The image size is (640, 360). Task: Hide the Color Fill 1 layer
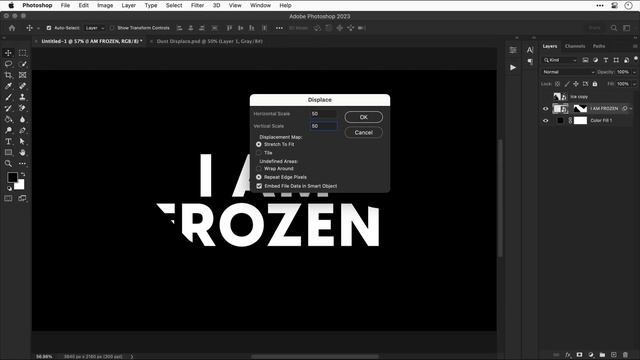[545, 121]
